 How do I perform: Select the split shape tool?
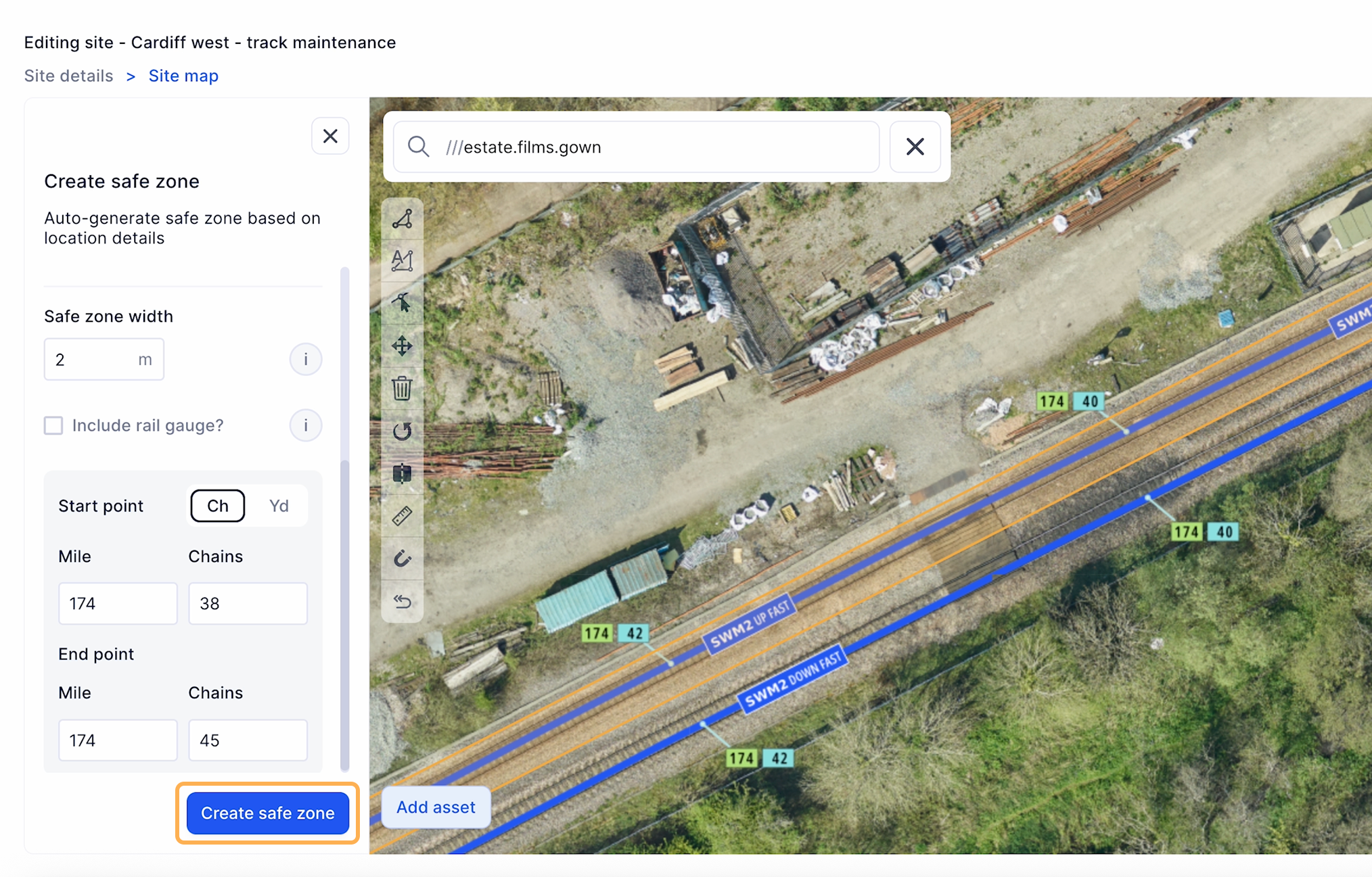[403, 473]
